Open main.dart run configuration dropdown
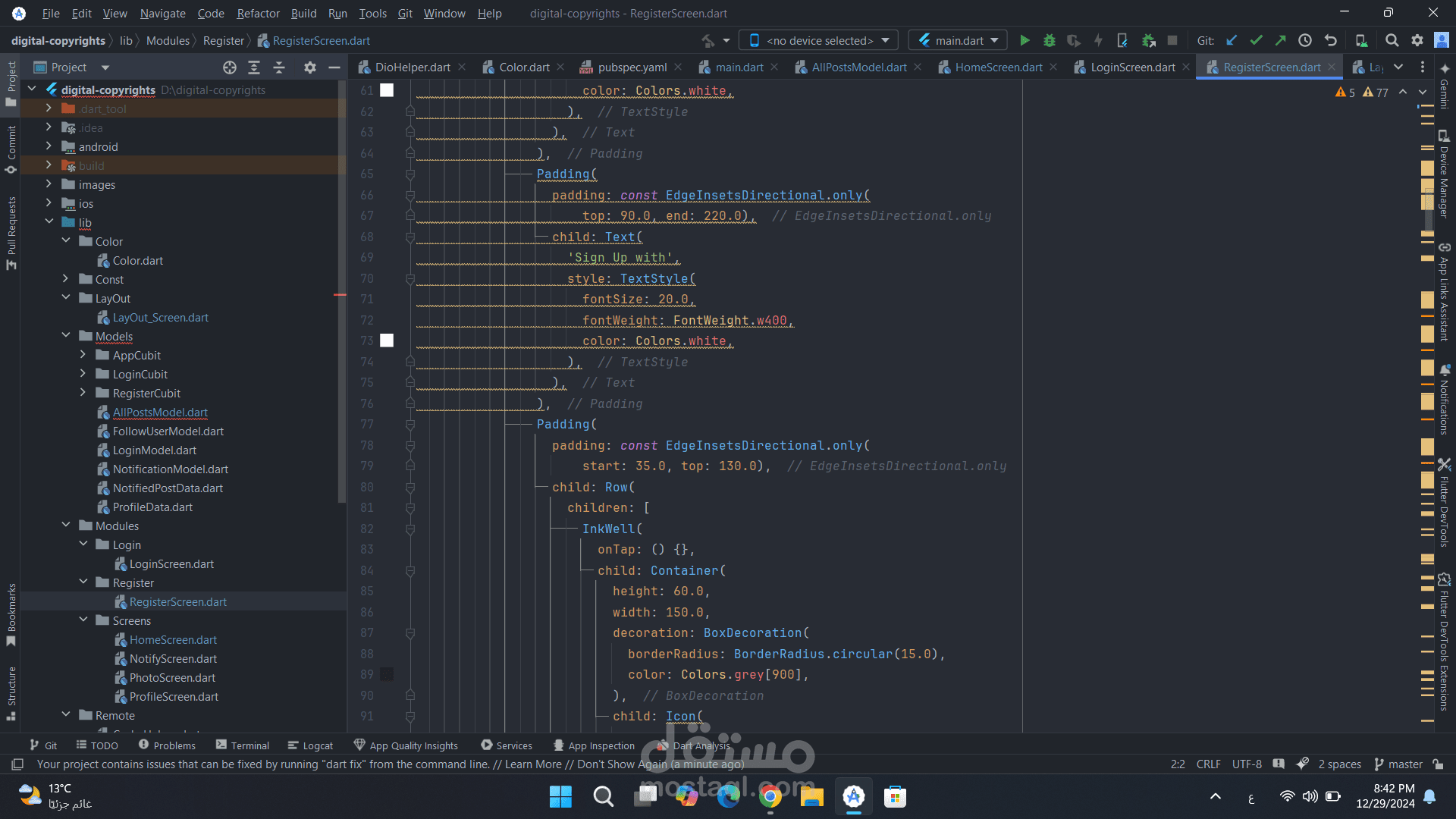Screen dimensions: 1456x819 [959, 41]
